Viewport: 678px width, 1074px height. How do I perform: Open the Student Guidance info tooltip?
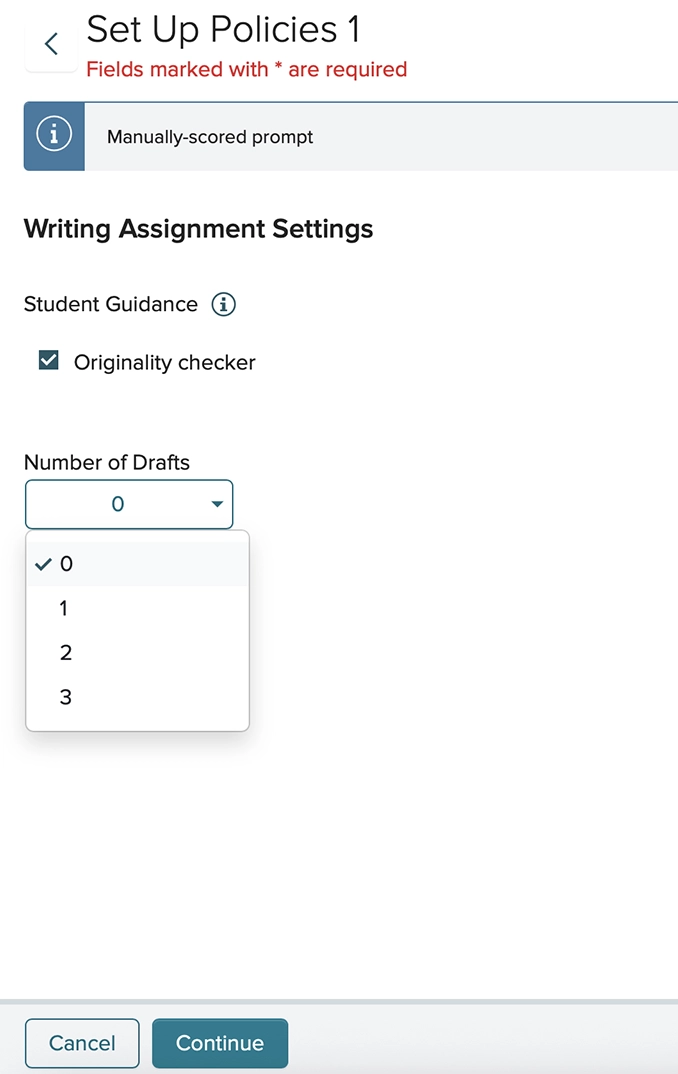pyautogui.click(x=224, y=304)
